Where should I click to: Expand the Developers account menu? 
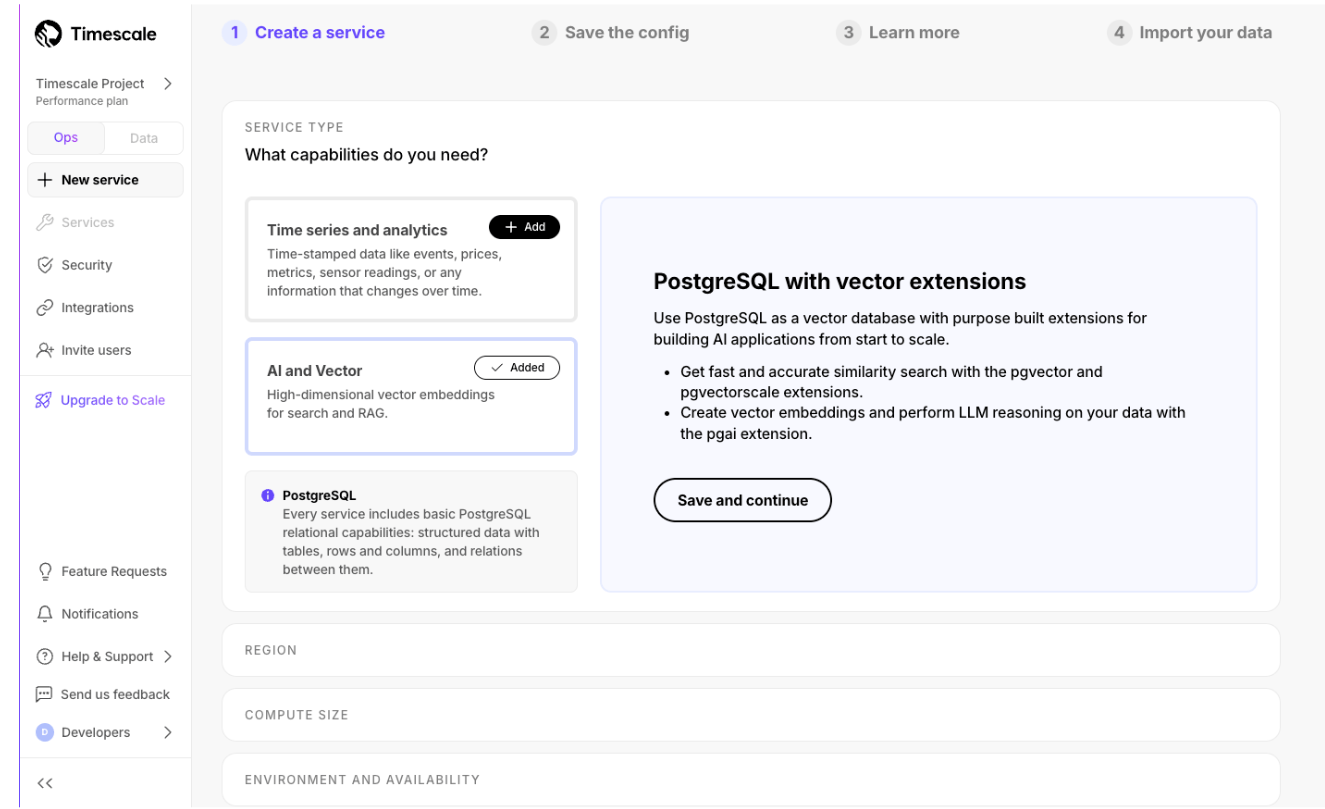click(x=167, y=732)
